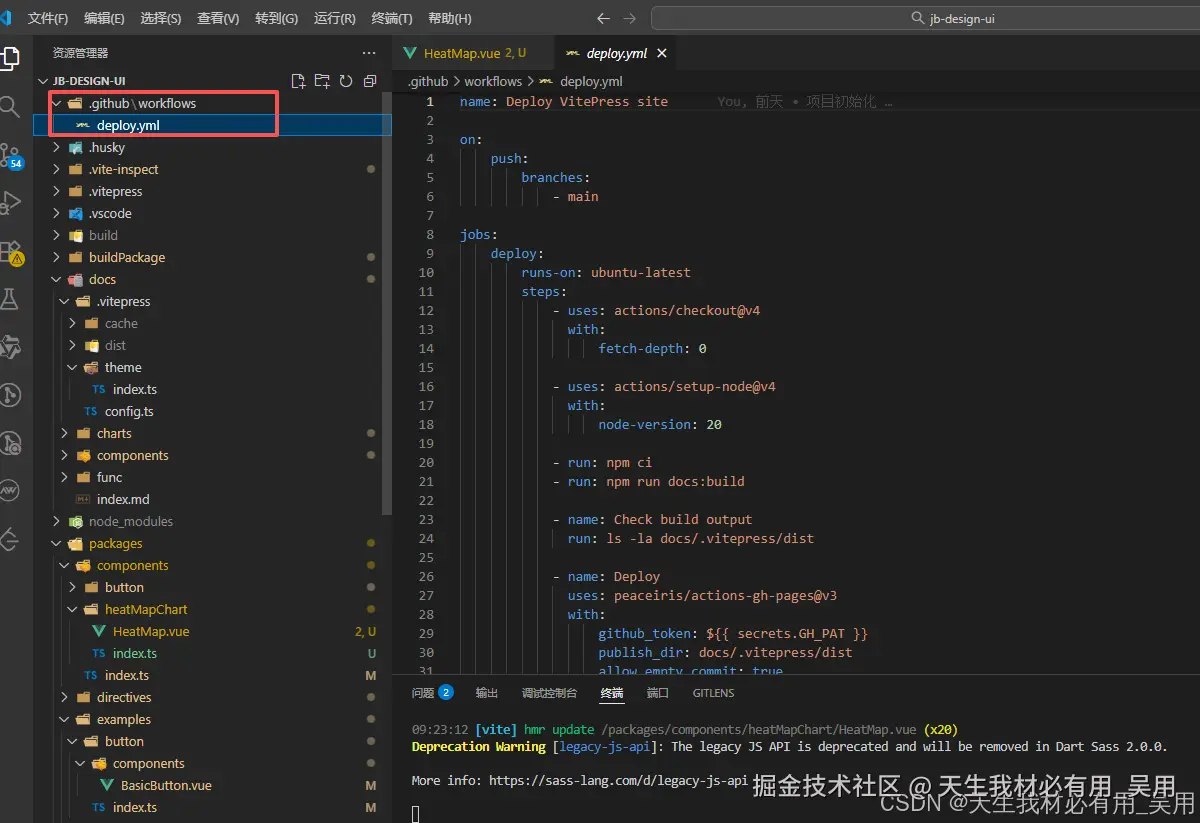
Task: Open Source Control view with 54 badge
Action: point(10,155)
